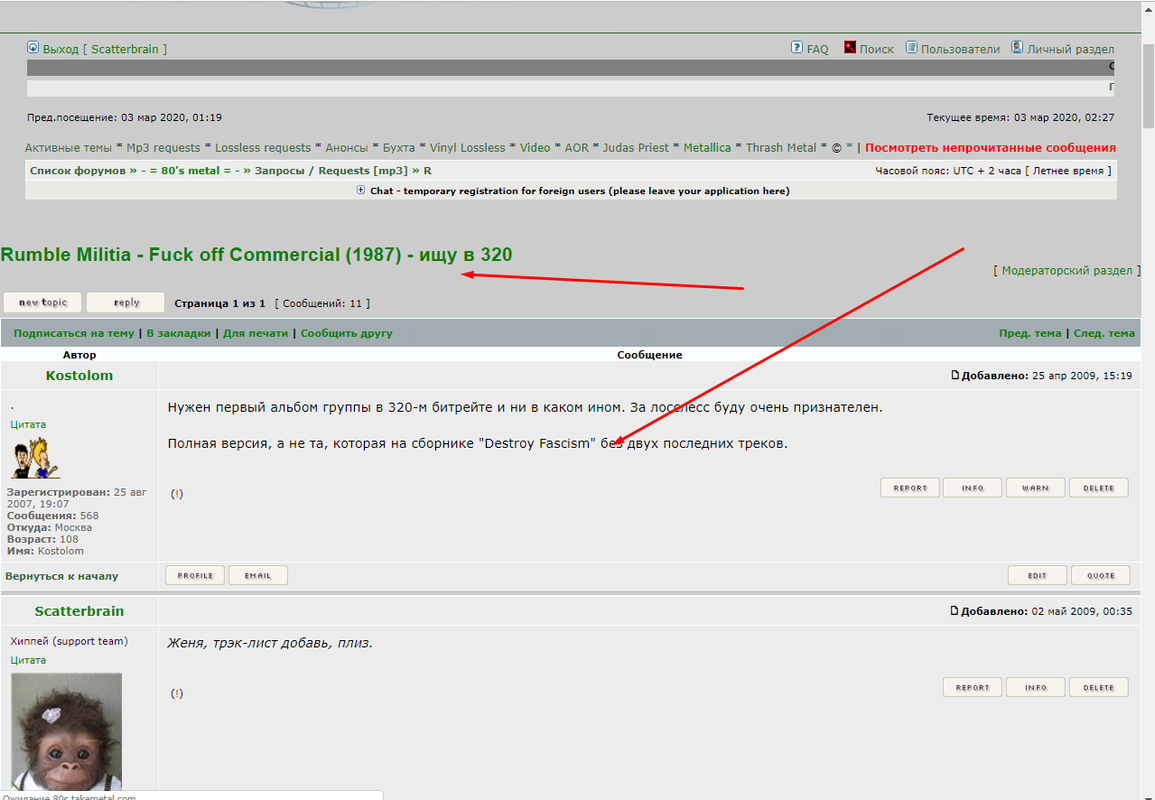Open Для печати print view
The width and height of the screenshot is (1155, 800).
(256, 333)
